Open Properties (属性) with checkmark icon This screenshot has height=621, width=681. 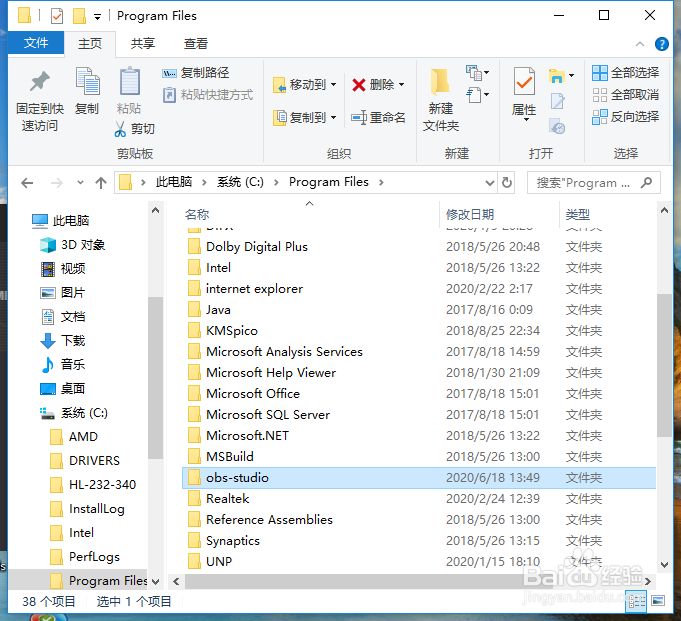[x=524, y=93]
